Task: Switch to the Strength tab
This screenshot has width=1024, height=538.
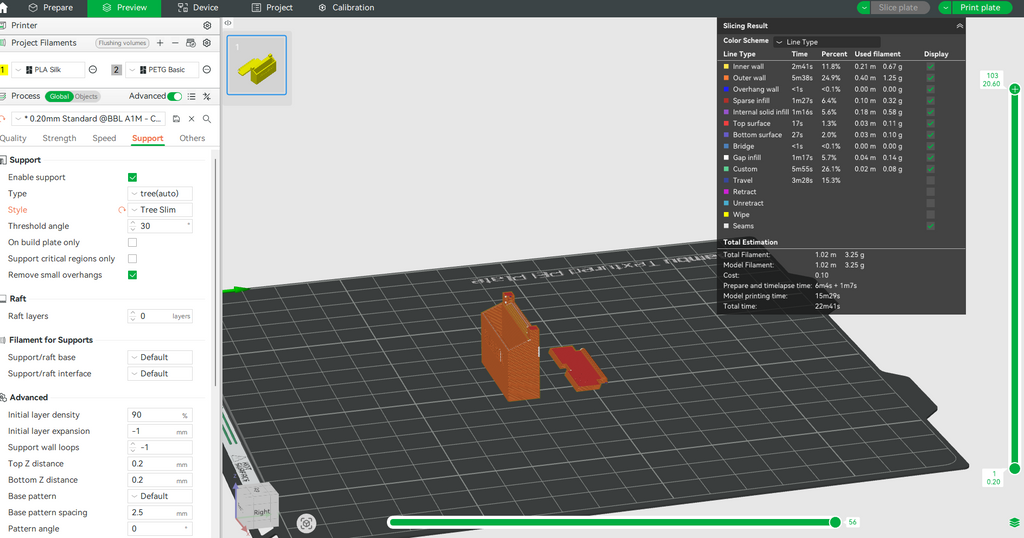Action: [59, 138]
